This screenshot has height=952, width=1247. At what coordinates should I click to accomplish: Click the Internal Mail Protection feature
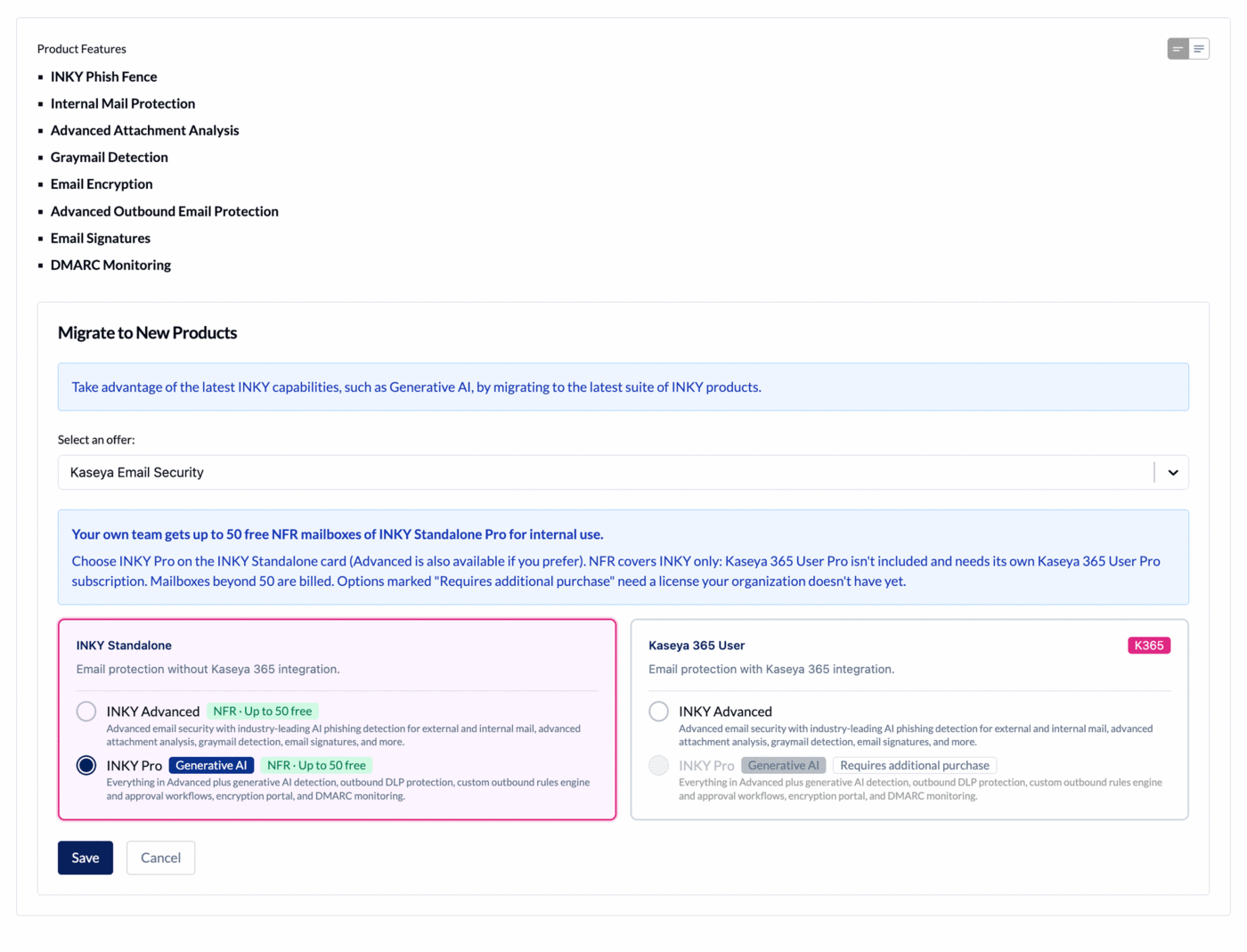tap(123, 103)
